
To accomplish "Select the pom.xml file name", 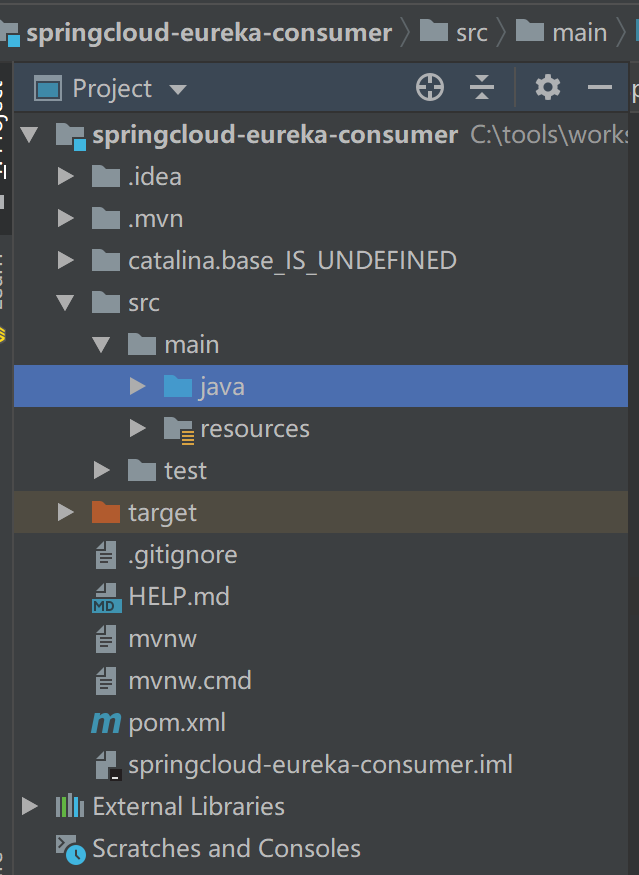I will 177,724.
